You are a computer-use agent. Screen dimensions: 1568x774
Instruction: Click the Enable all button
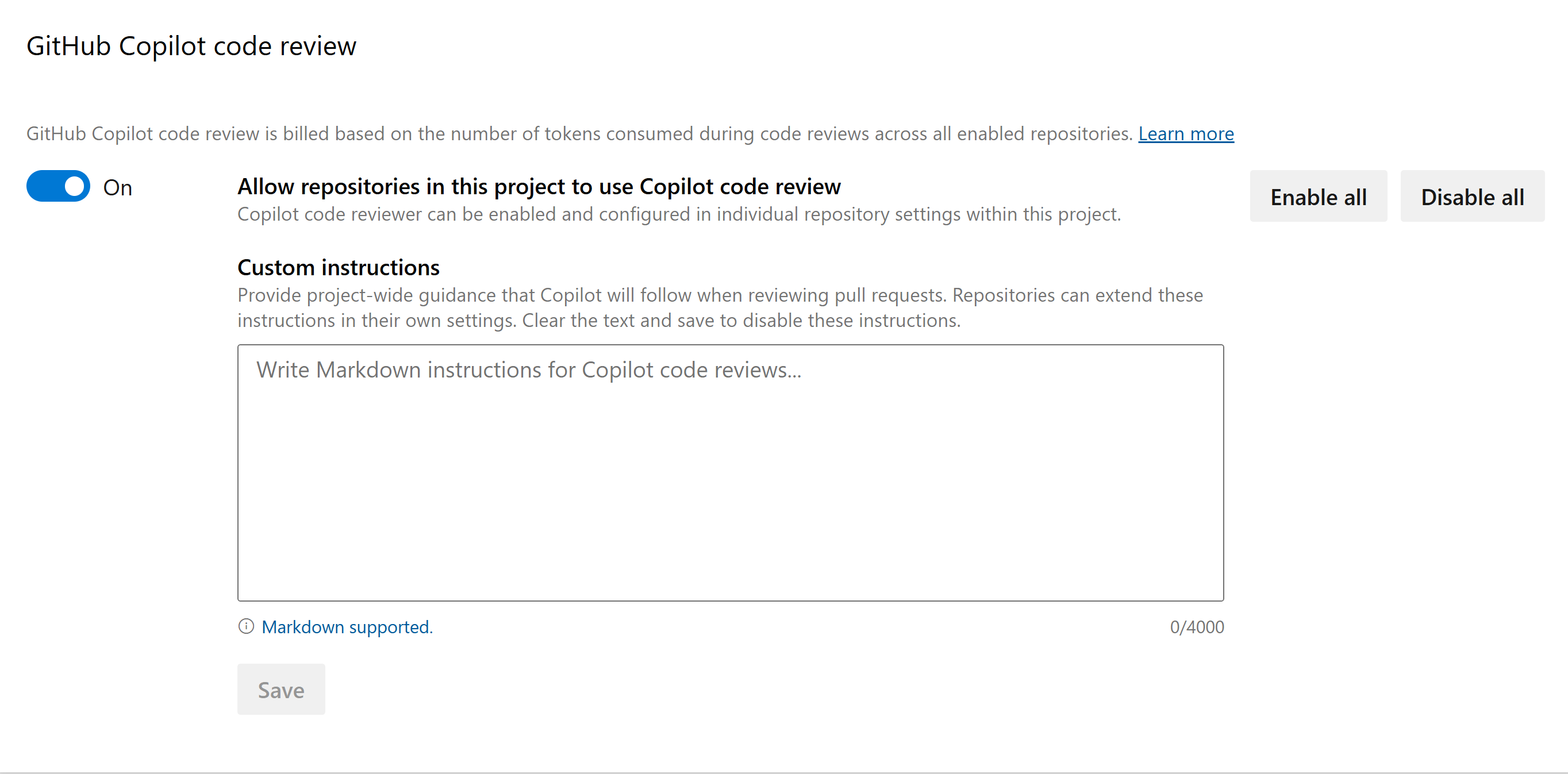pos(1319,197)
